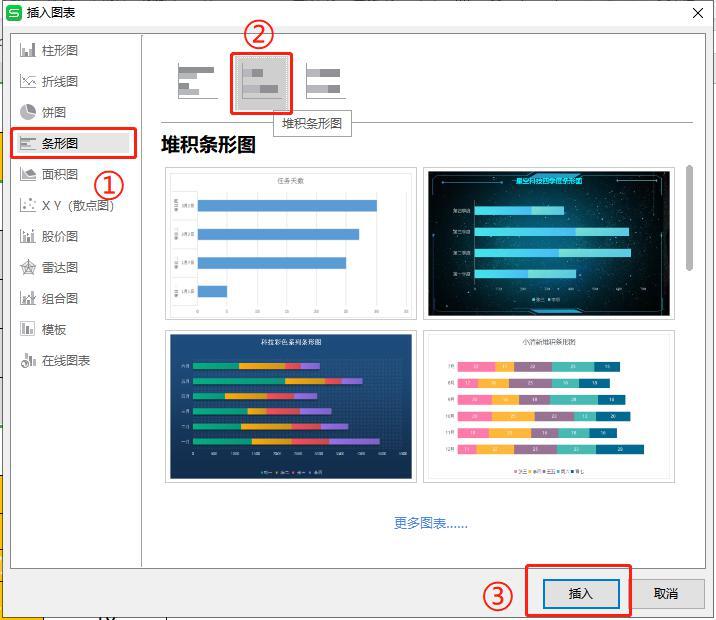The image size is (716, 620).
Task: Choose the pastel multi-color stacked bar template
Action: 549,406
